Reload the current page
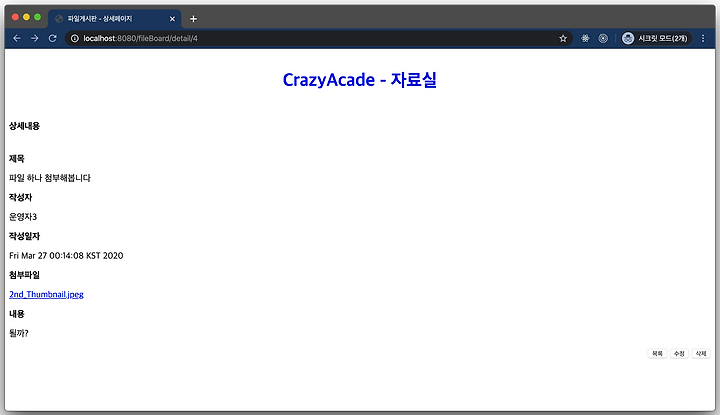 click(52, 39)
